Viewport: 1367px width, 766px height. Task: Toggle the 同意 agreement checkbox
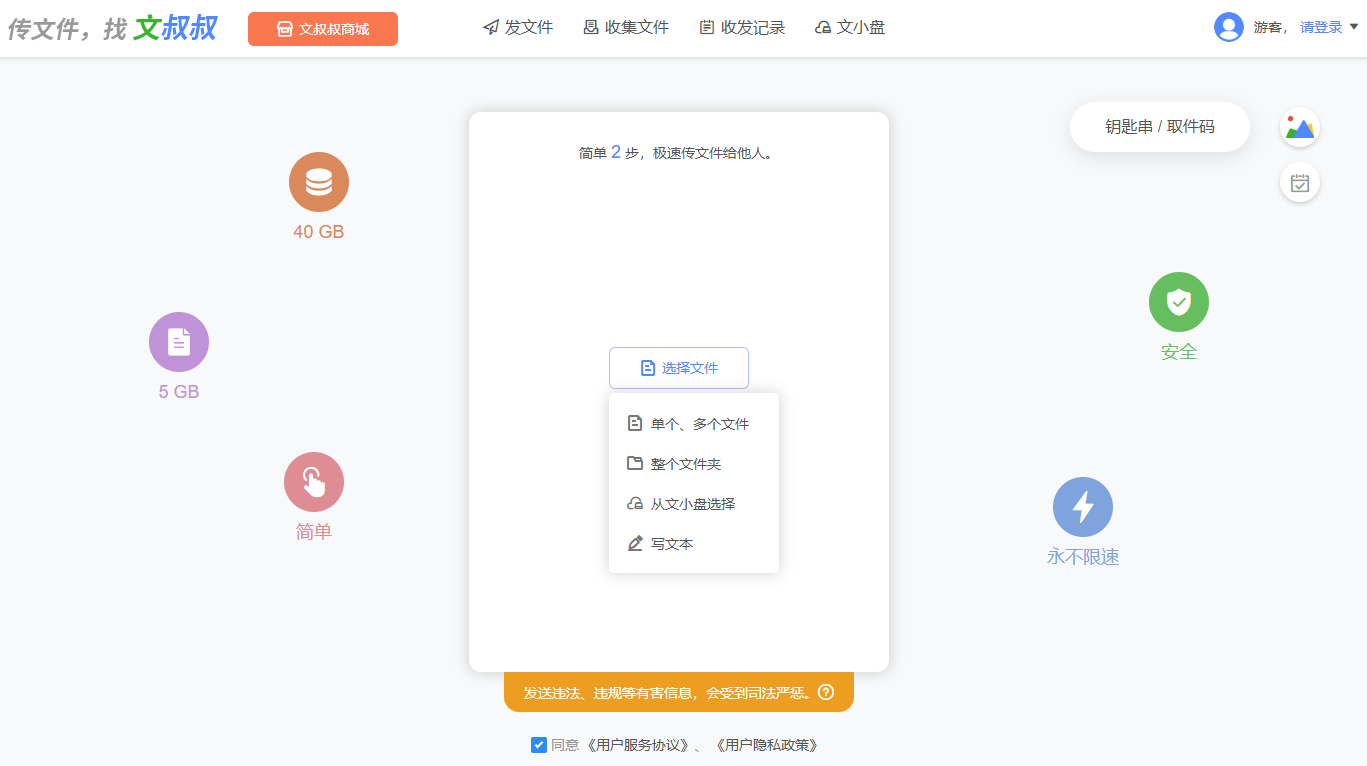click(539, 745)
